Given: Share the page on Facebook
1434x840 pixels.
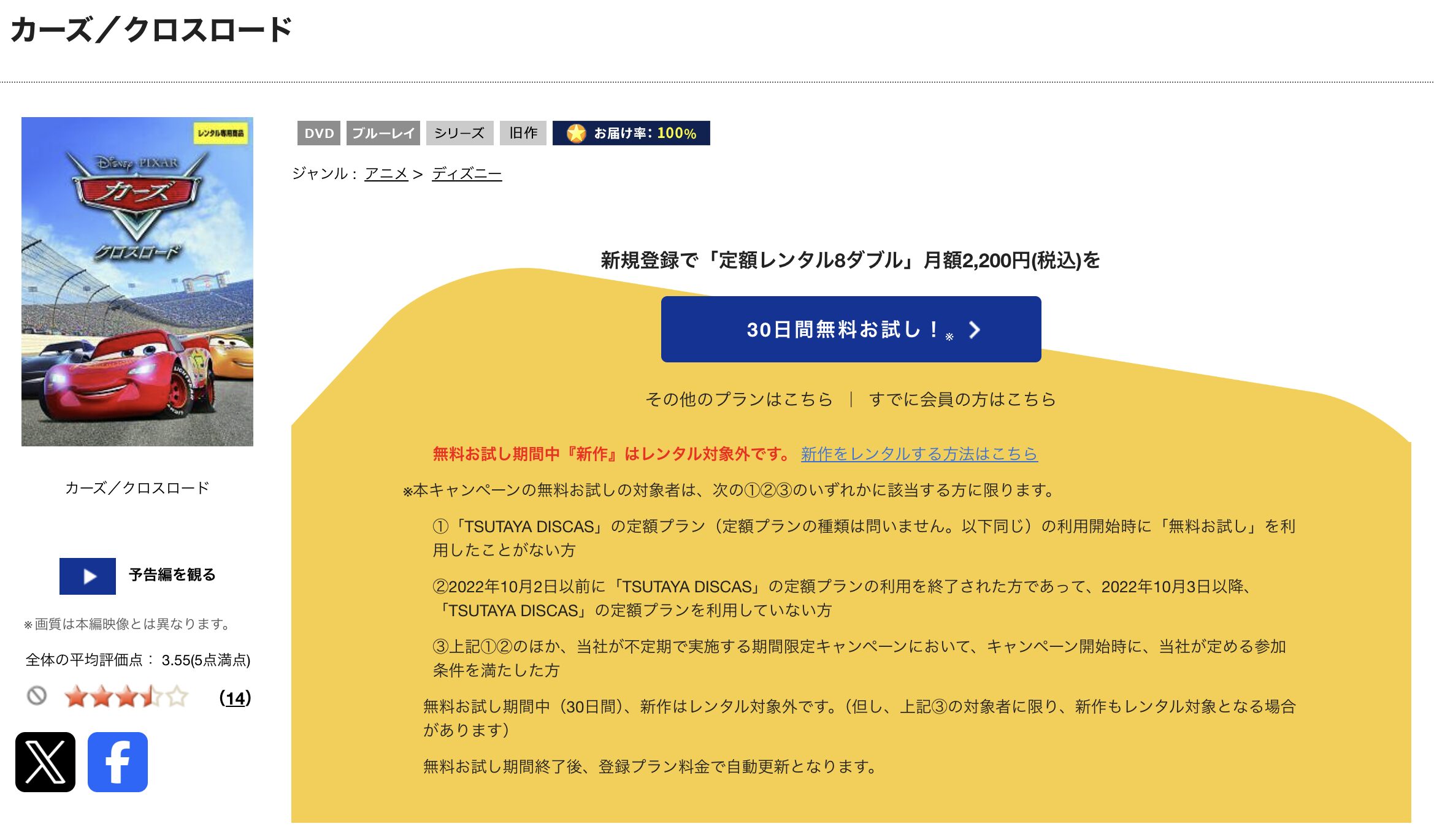Looking at the screenshot, I should 118,762.
